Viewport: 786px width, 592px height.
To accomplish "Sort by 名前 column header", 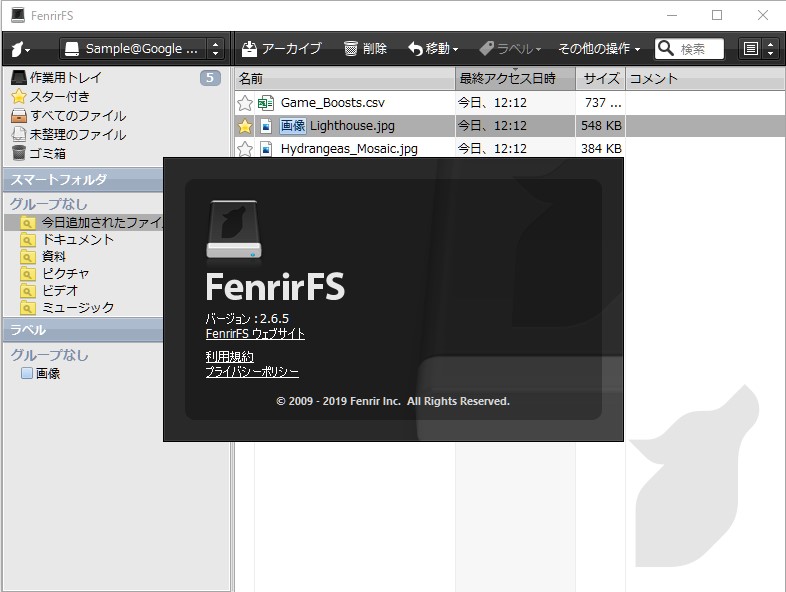I will point(345,79).
